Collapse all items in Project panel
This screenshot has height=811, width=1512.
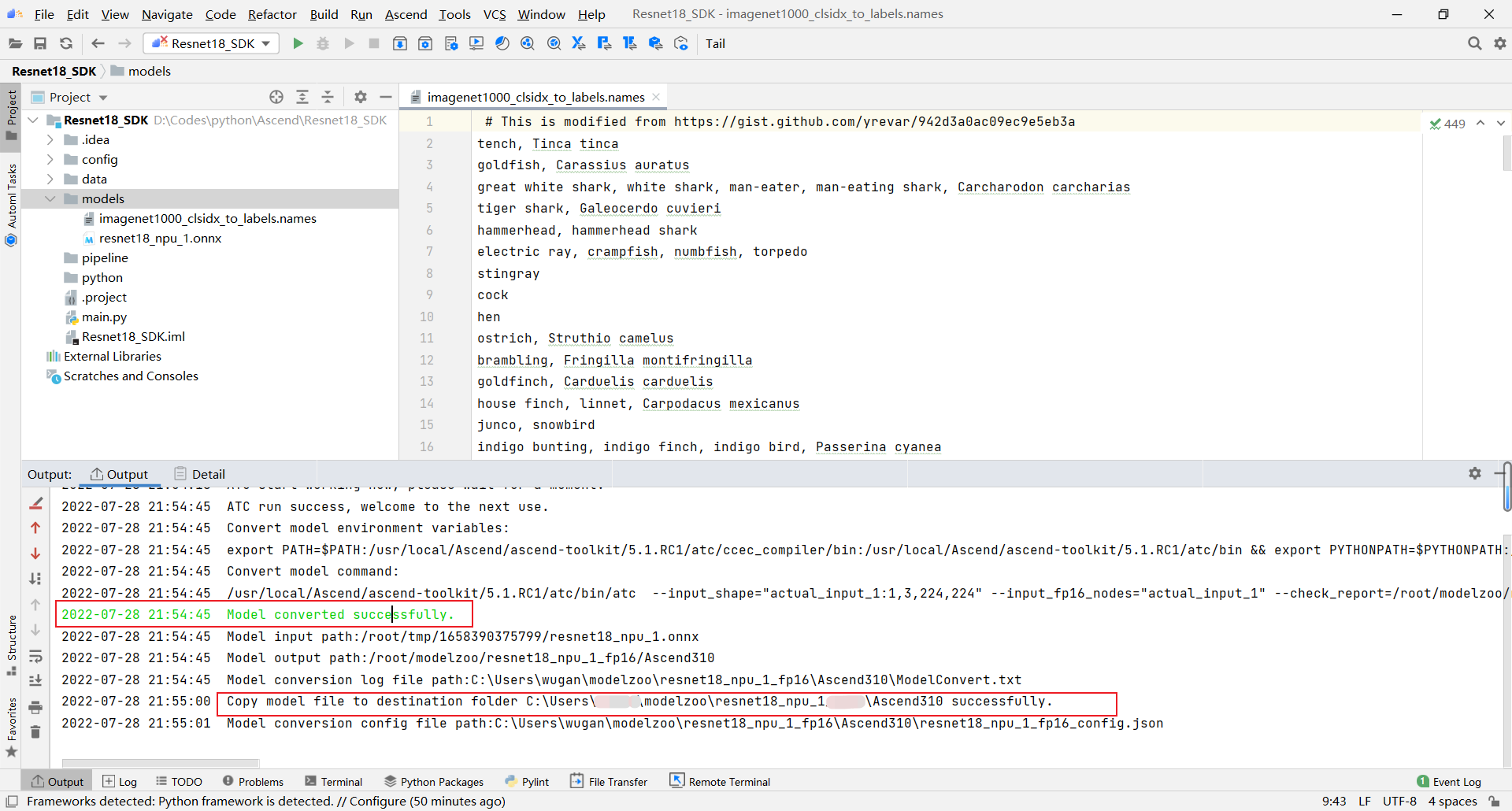[328, 97]
